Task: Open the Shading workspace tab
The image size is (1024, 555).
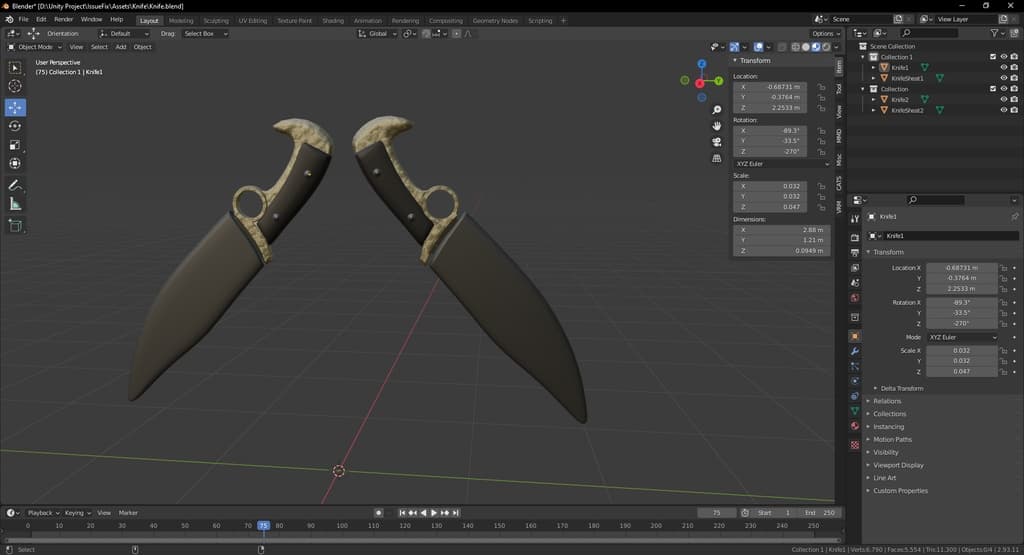Action: point(333,20)
